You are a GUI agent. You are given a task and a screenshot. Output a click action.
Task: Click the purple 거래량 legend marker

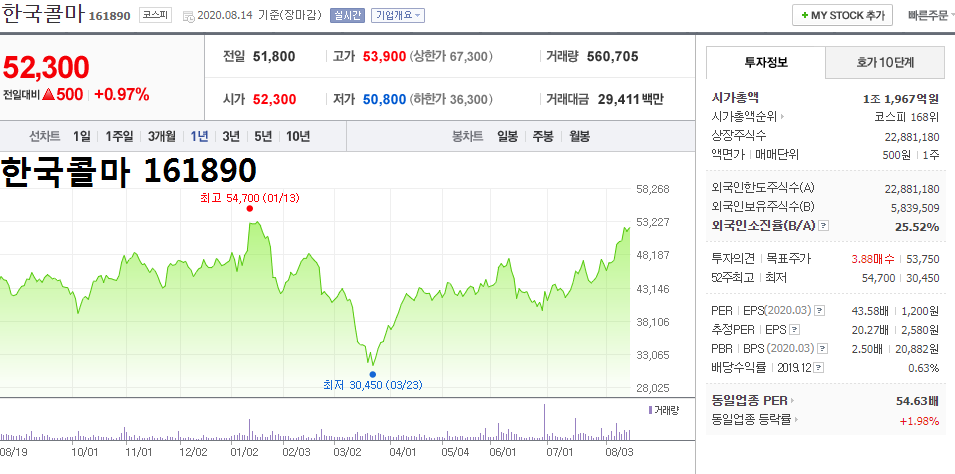650,410
